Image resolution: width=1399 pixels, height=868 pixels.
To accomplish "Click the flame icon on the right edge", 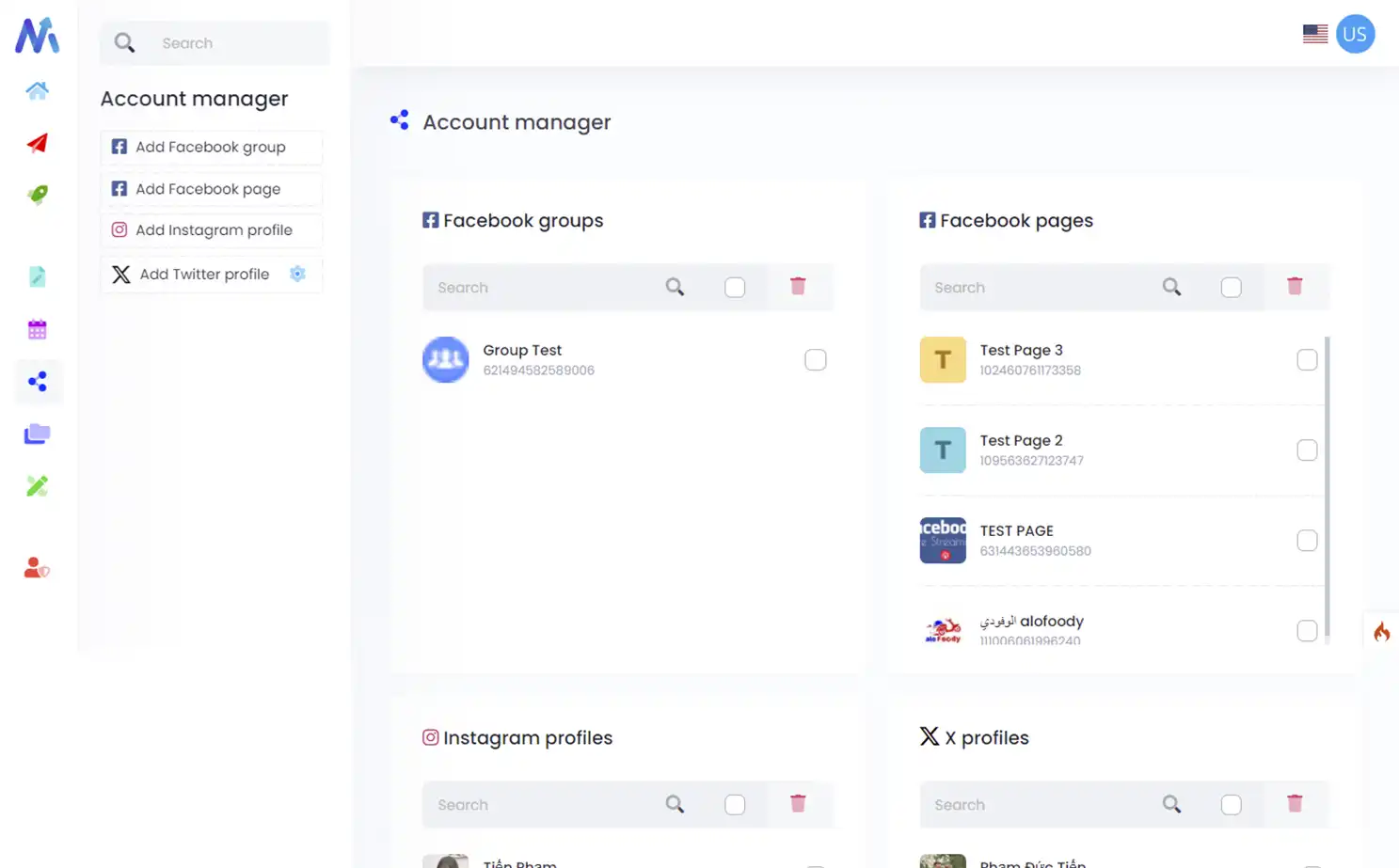I will pos(1381,632).
